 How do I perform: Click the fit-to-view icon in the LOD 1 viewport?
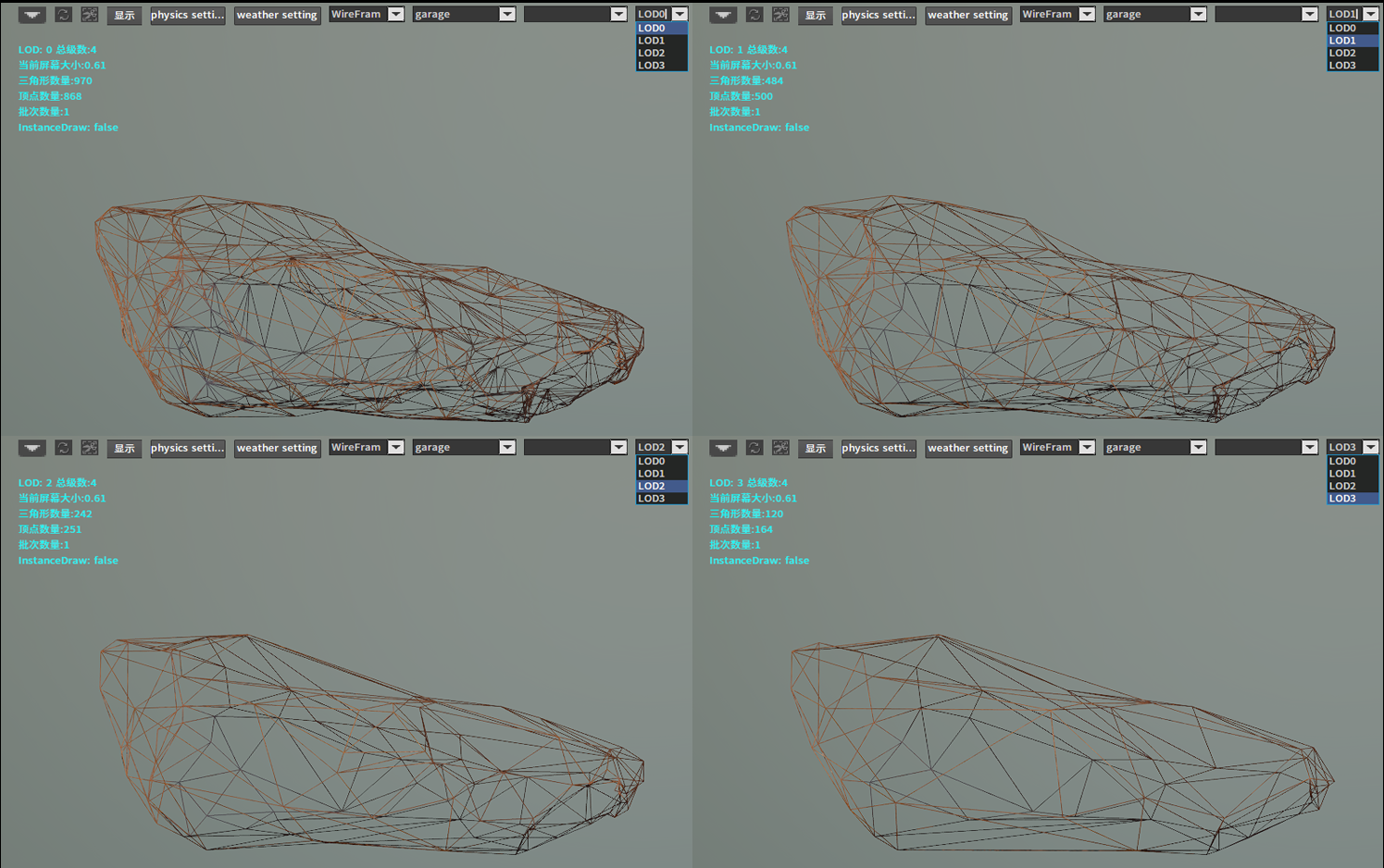[x=781, y=15]
